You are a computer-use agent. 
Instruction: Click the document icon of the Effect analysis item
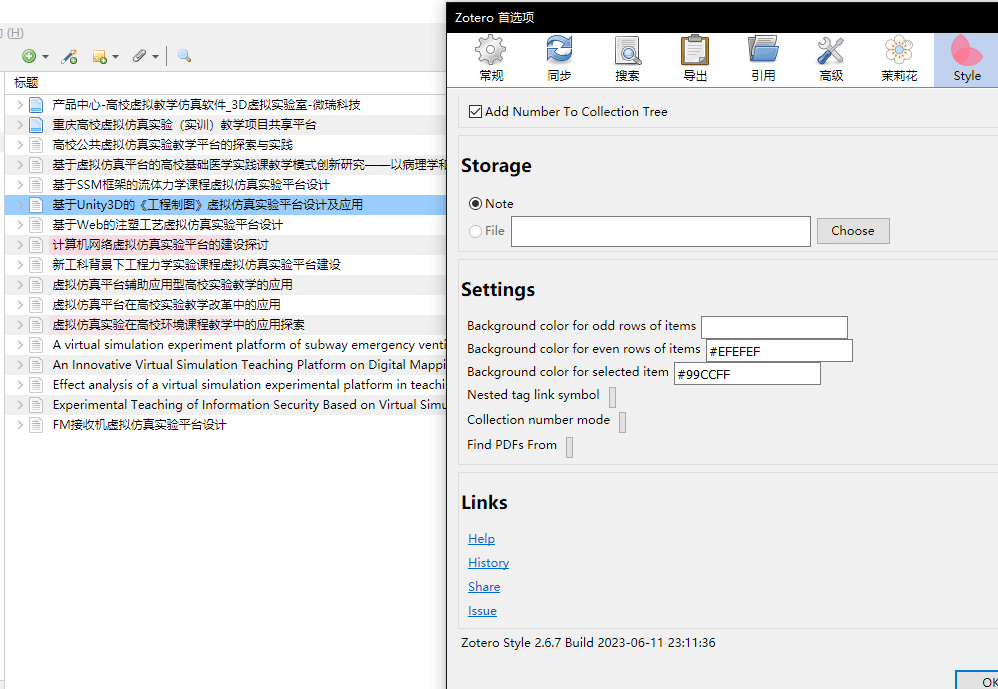click(36, 385)
